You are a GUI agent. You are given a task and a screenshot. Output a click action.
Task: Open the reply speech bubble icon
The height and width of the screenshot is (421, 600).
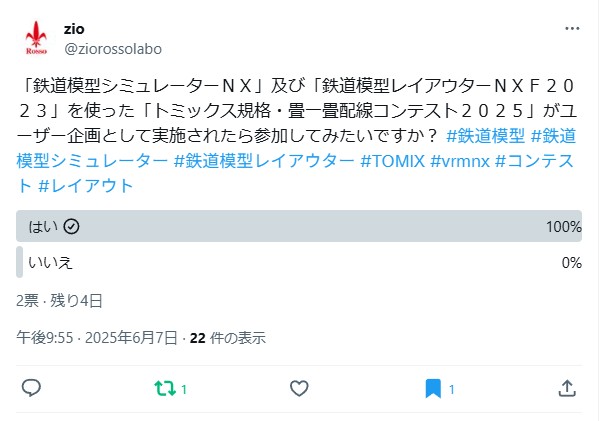31,388
